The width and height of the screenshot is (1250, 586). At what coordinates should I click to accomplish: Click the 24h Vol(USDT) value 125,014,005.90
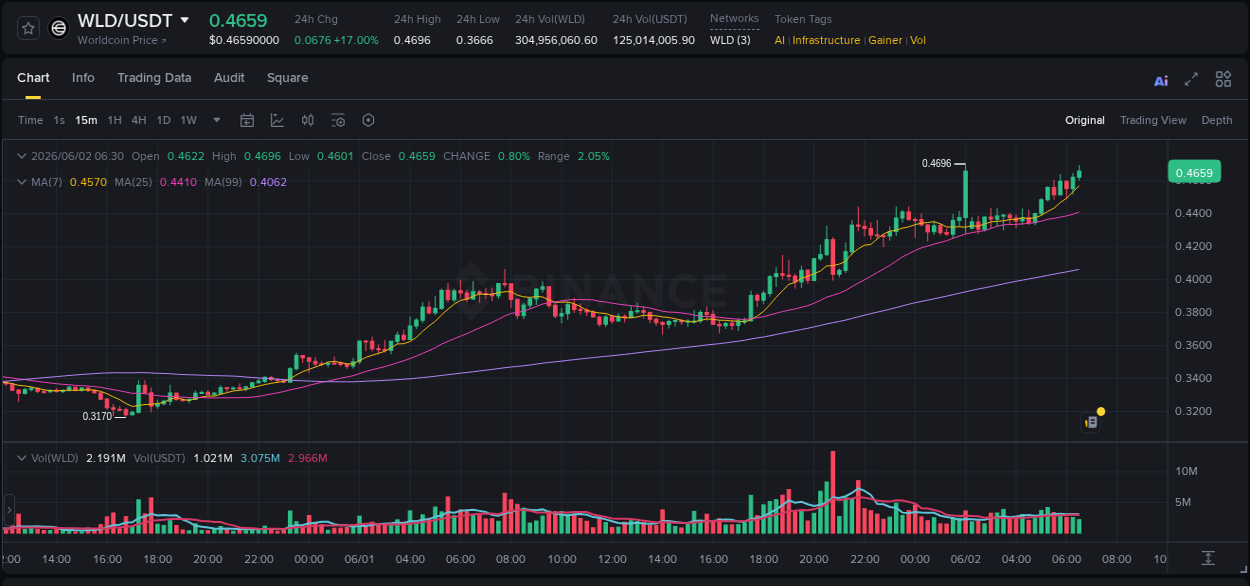pos(654,40)
